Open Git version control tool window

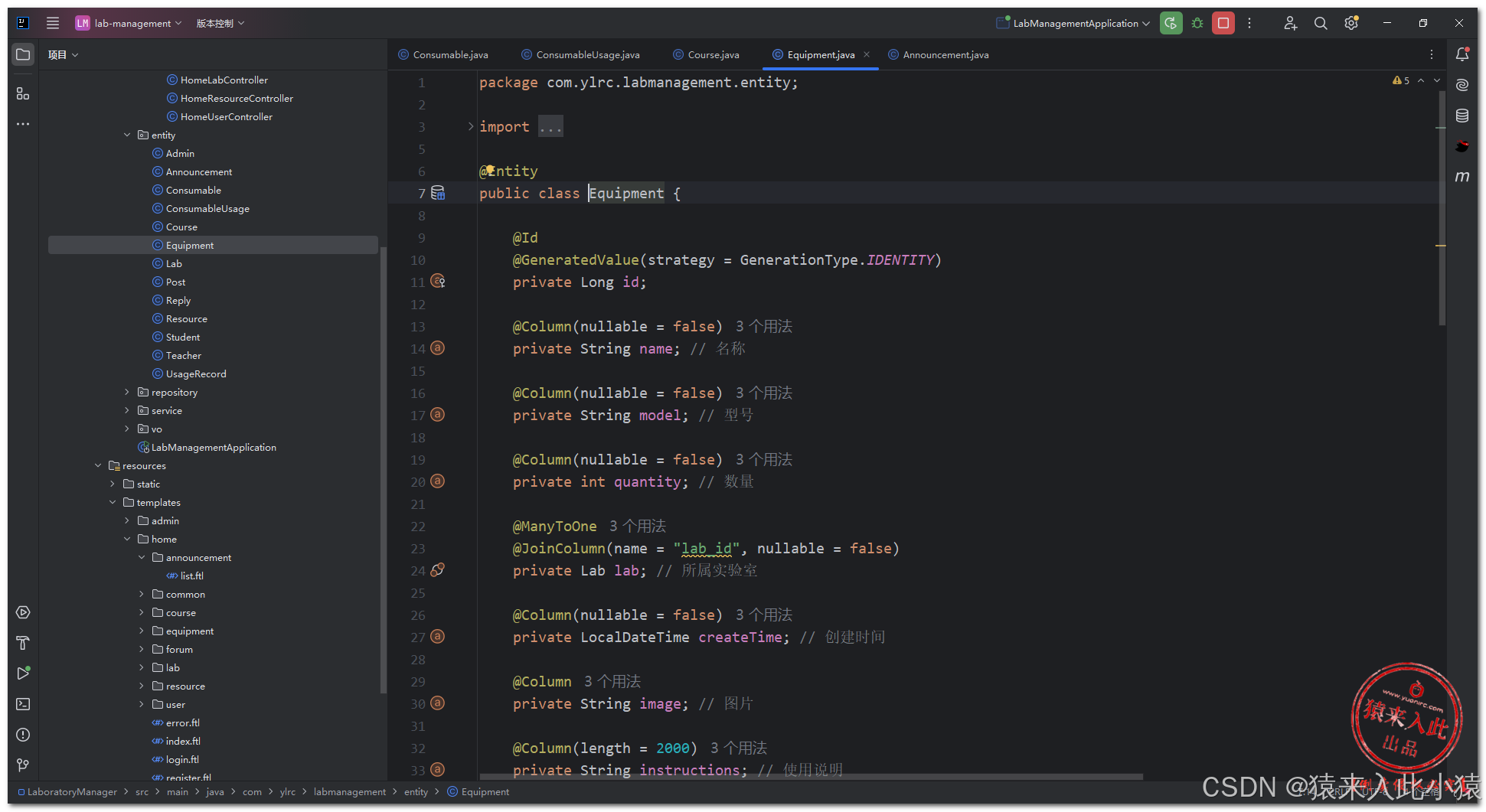[23, 765]
